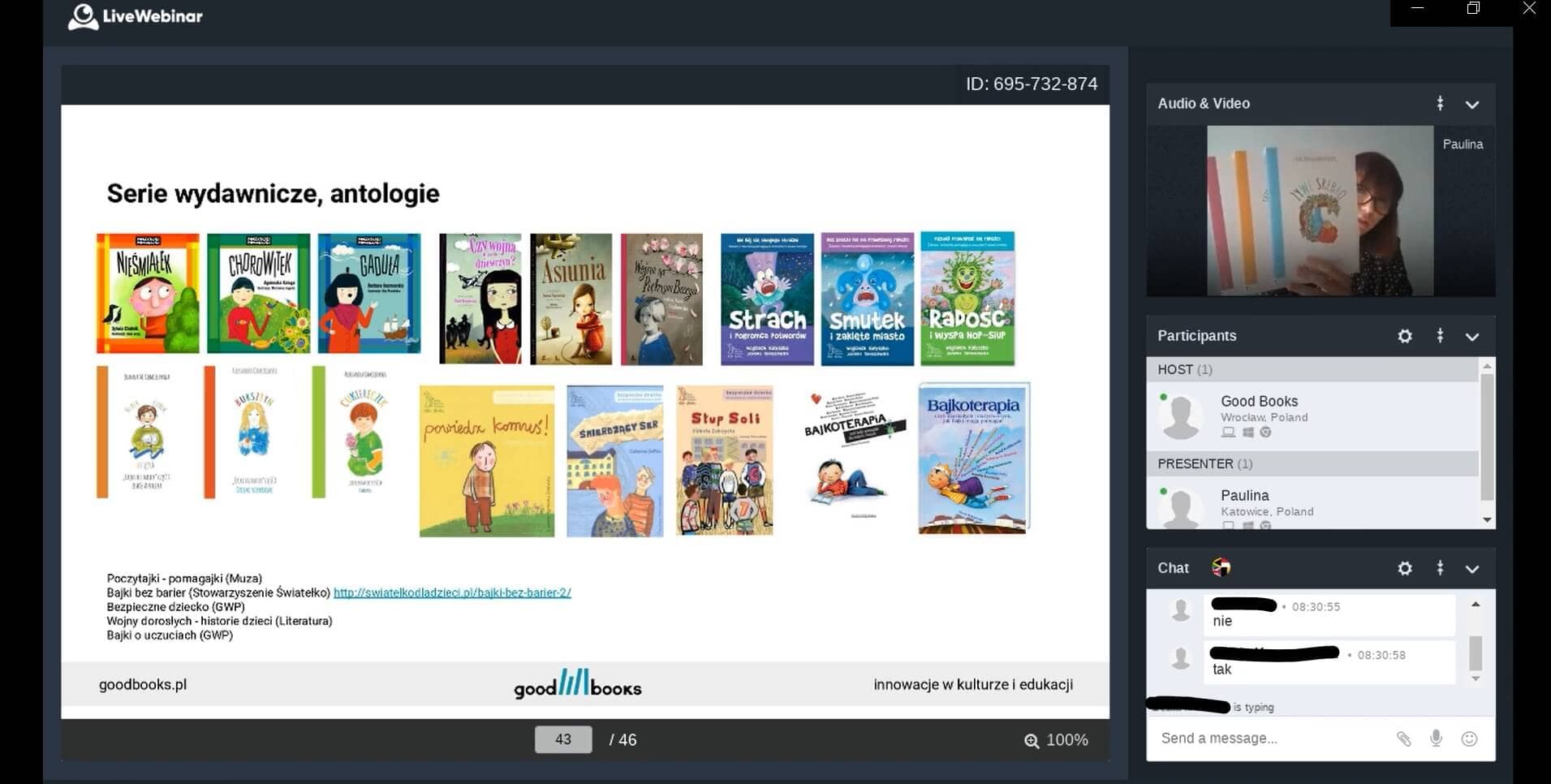1551x784 pixels.
Task: Click the Gaduła book cover
Action: [369, 294]
